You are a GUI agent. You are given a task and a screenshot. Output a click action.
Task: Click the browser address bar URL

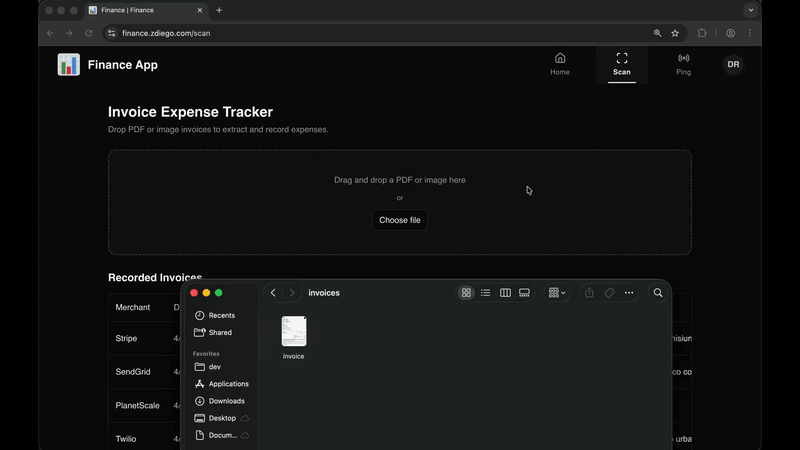(x=166, y=33)
